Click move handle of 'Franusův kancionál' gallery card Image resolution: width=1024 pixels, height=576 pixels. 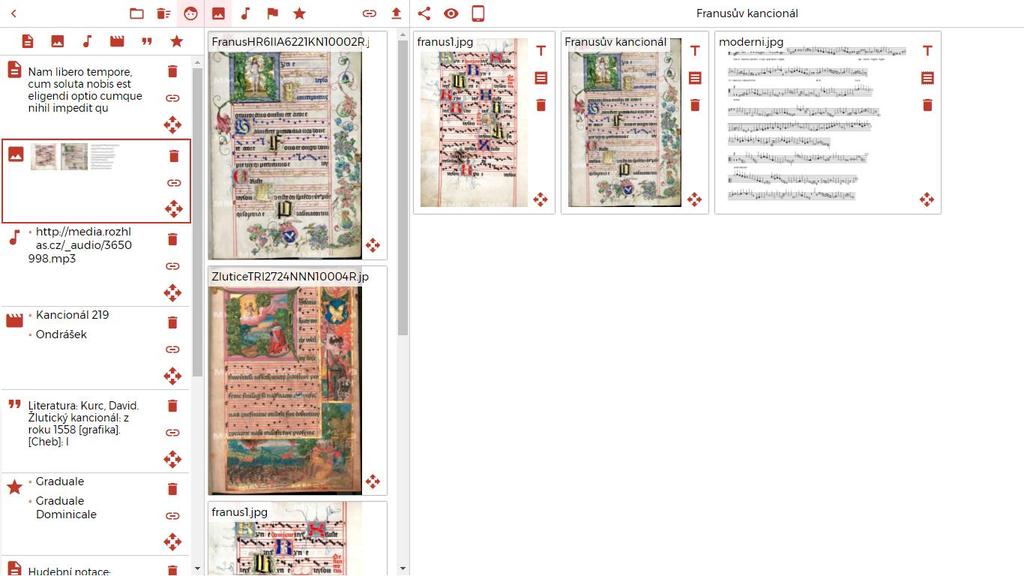(x=695, y=199)
